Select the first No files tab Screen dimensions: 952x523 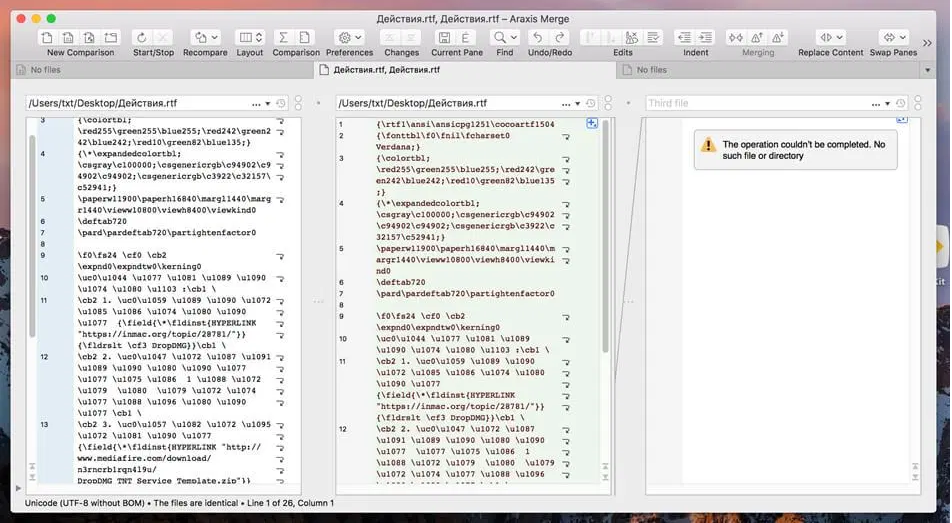(46, 70)
